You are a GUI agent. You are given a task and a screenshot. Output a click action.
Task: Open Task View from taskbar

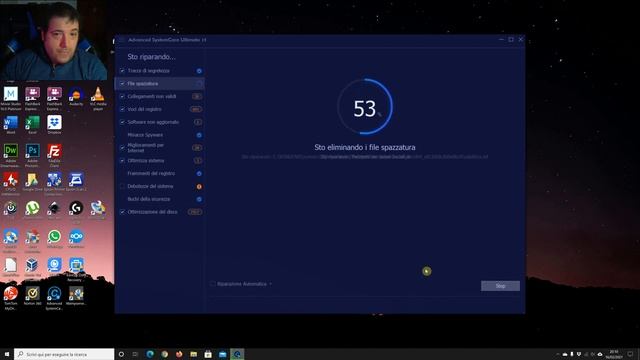click(135, 354)
